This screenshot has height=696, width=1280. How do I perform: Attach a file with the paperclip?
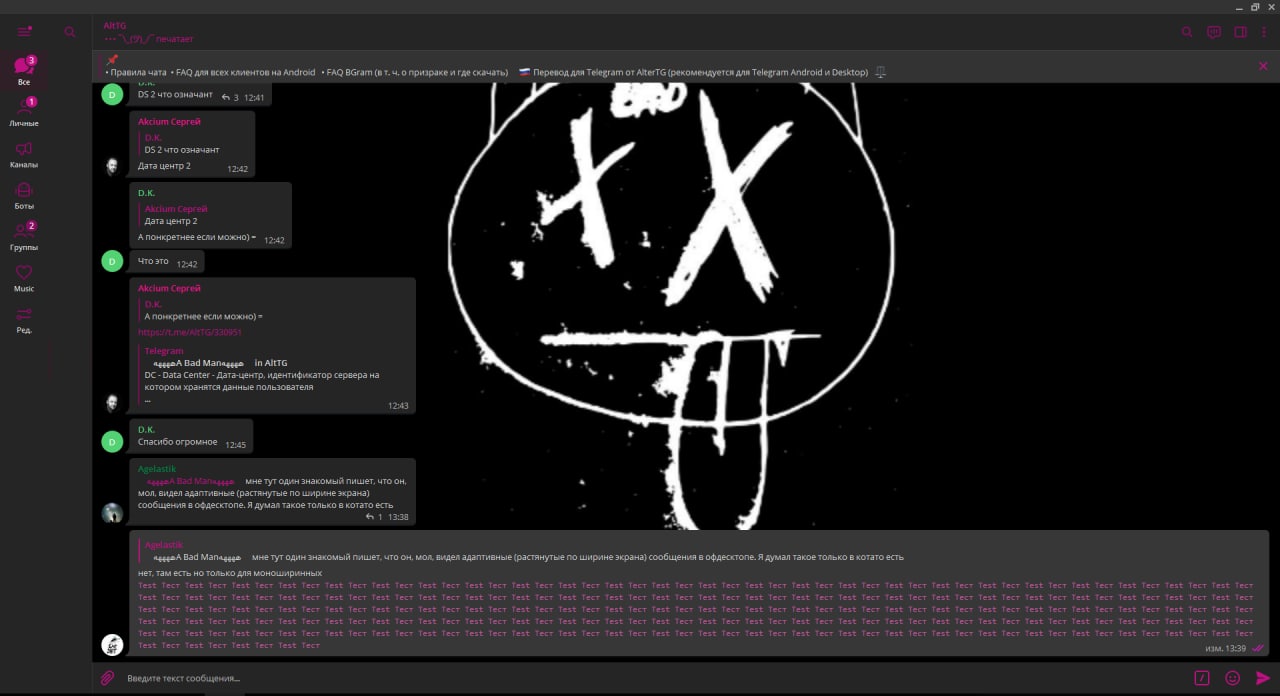(x=107, y=678)
